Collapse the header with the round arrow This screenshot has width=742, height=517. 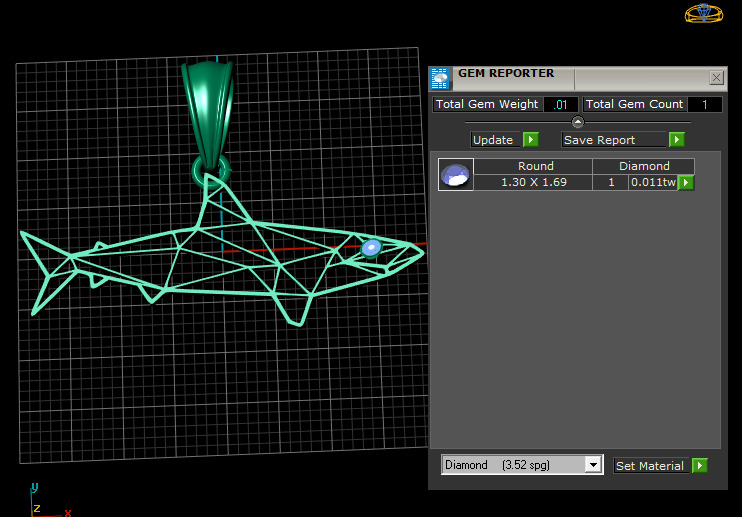coord(578,122)
